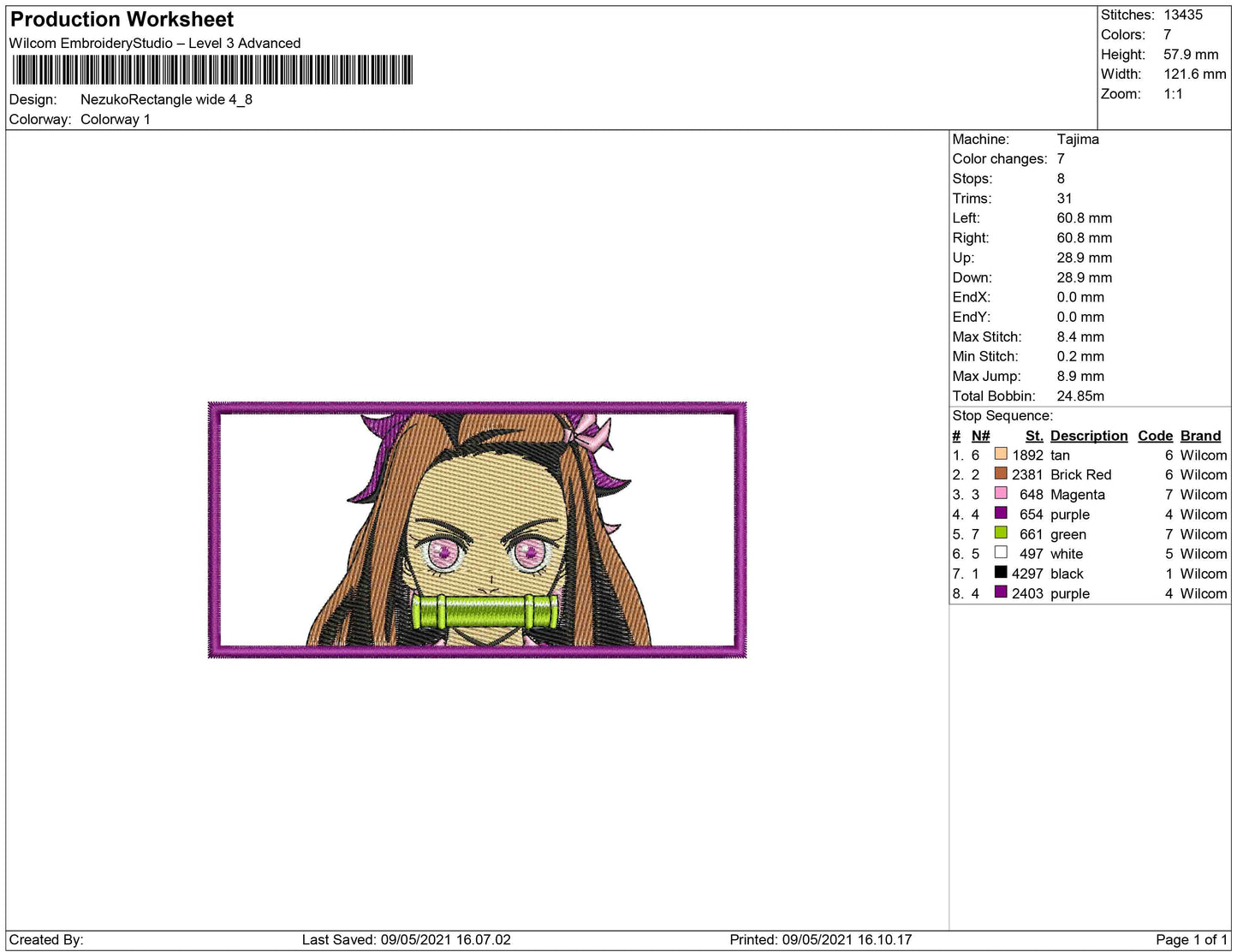1237x952 pixels.
Task: Click the purple swatch with 654 stitches
Action: pos(1001,513)
